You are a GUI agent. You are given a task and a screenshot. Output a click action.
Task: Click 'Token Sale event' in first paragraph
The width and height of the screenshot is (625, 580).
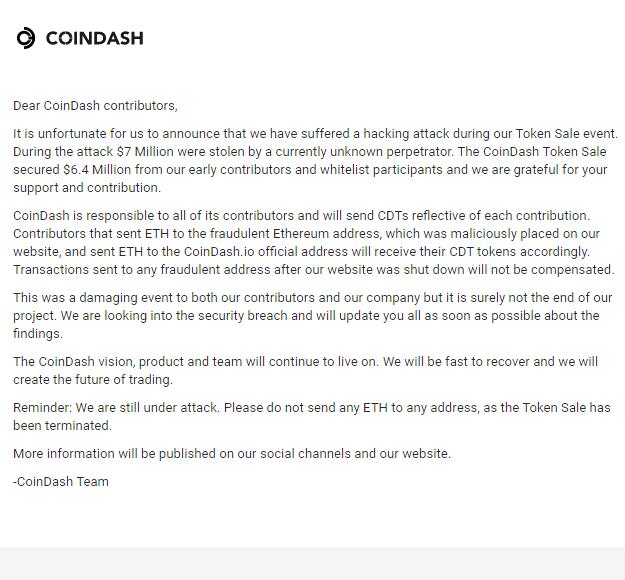pos(566,133)
